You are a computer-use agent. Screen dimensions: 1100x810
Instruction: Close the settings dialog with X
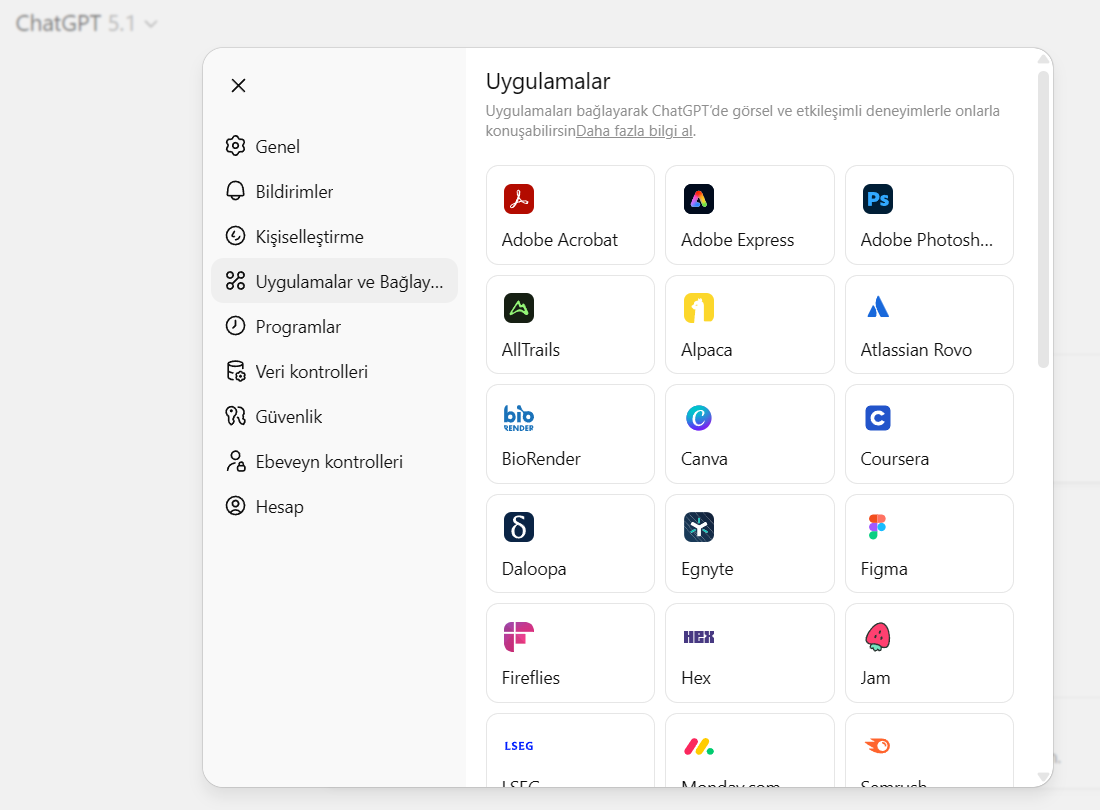coord(239,86)
